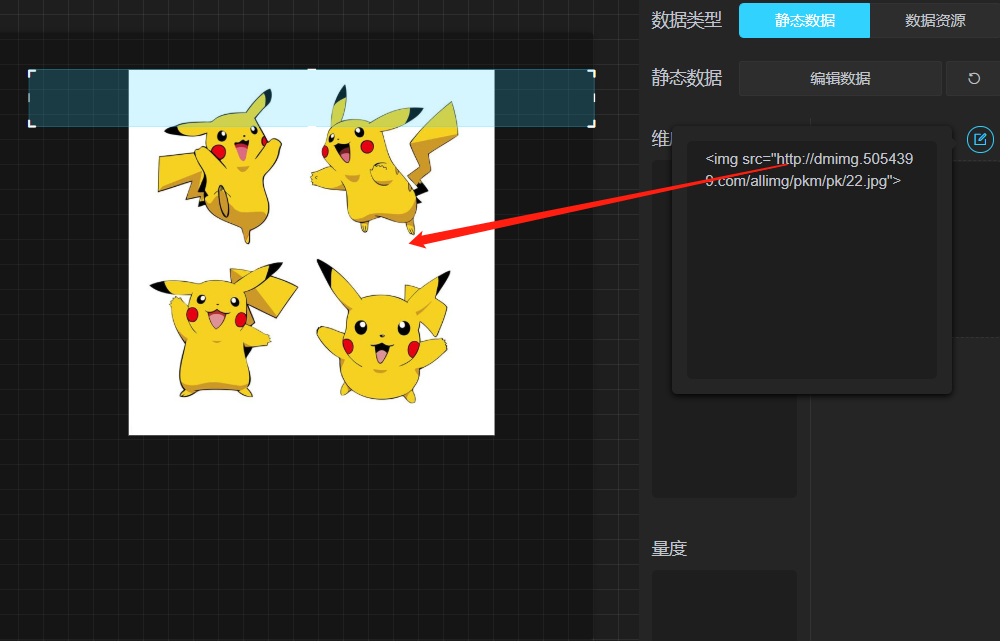Click the empty box under 量度

[x=724, y=605]
